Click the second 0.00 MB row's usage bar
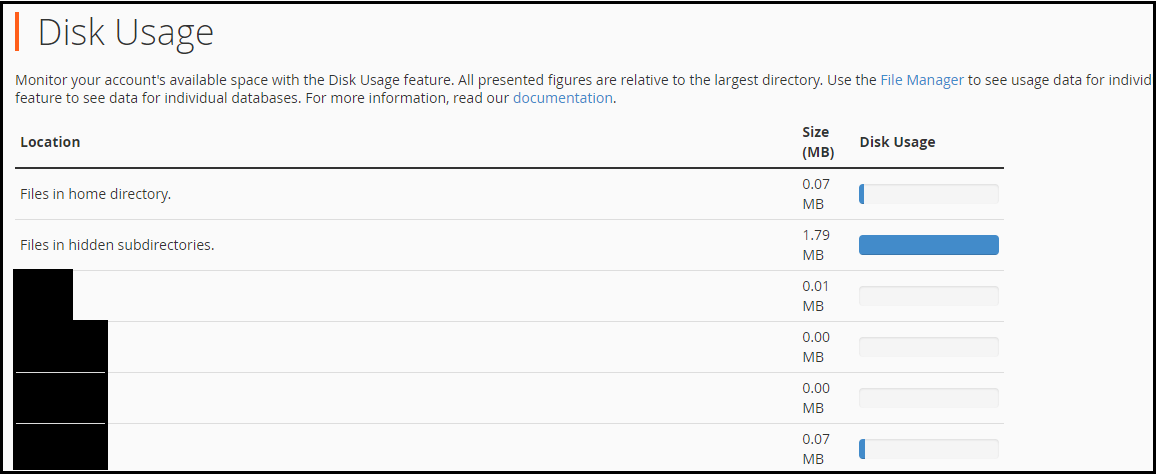The height and width of the screenshot is (474, 1156). tap(928, 398)
